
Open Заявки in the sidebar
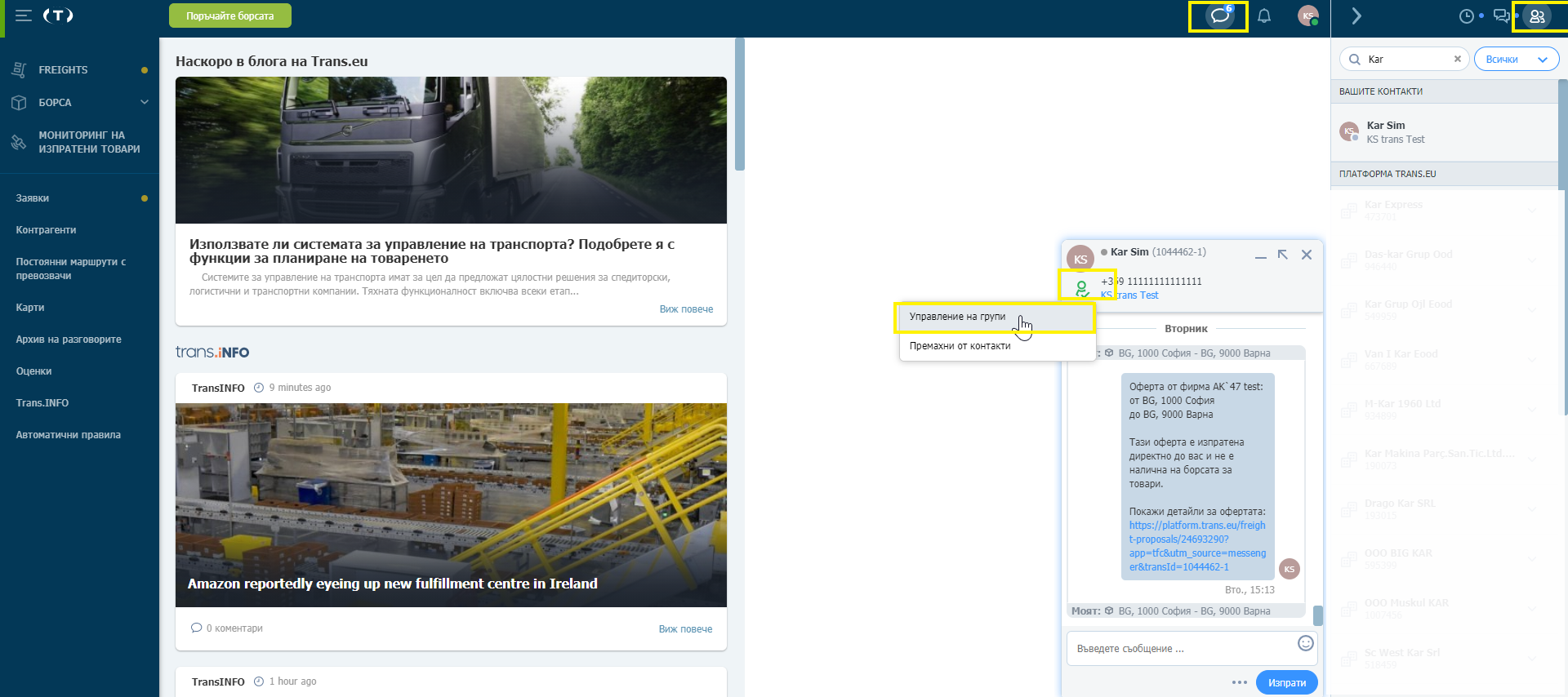point(33,198)
